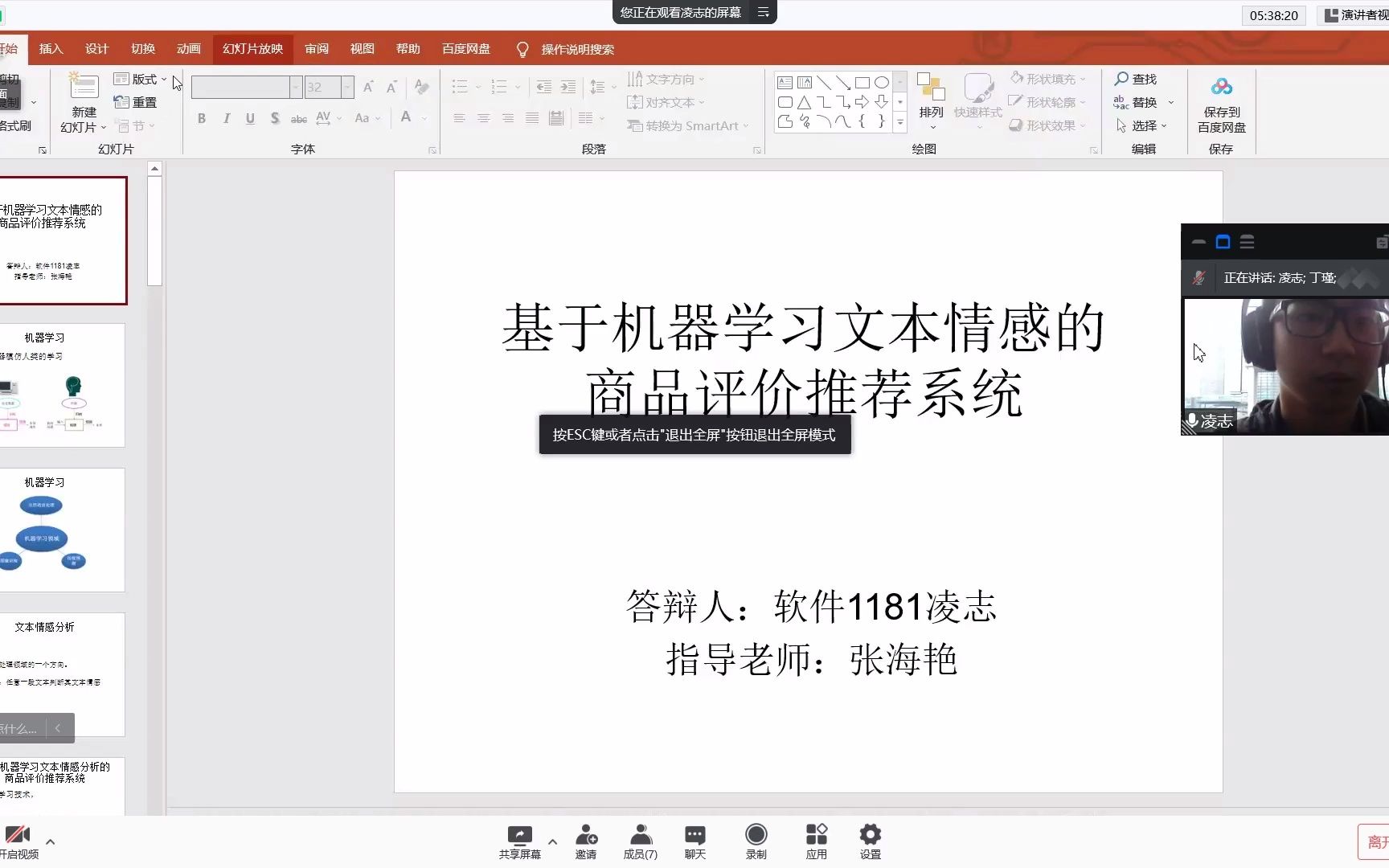Toggle italic formatting
This screenshot has width=1389, height=868.
(226, 117)
